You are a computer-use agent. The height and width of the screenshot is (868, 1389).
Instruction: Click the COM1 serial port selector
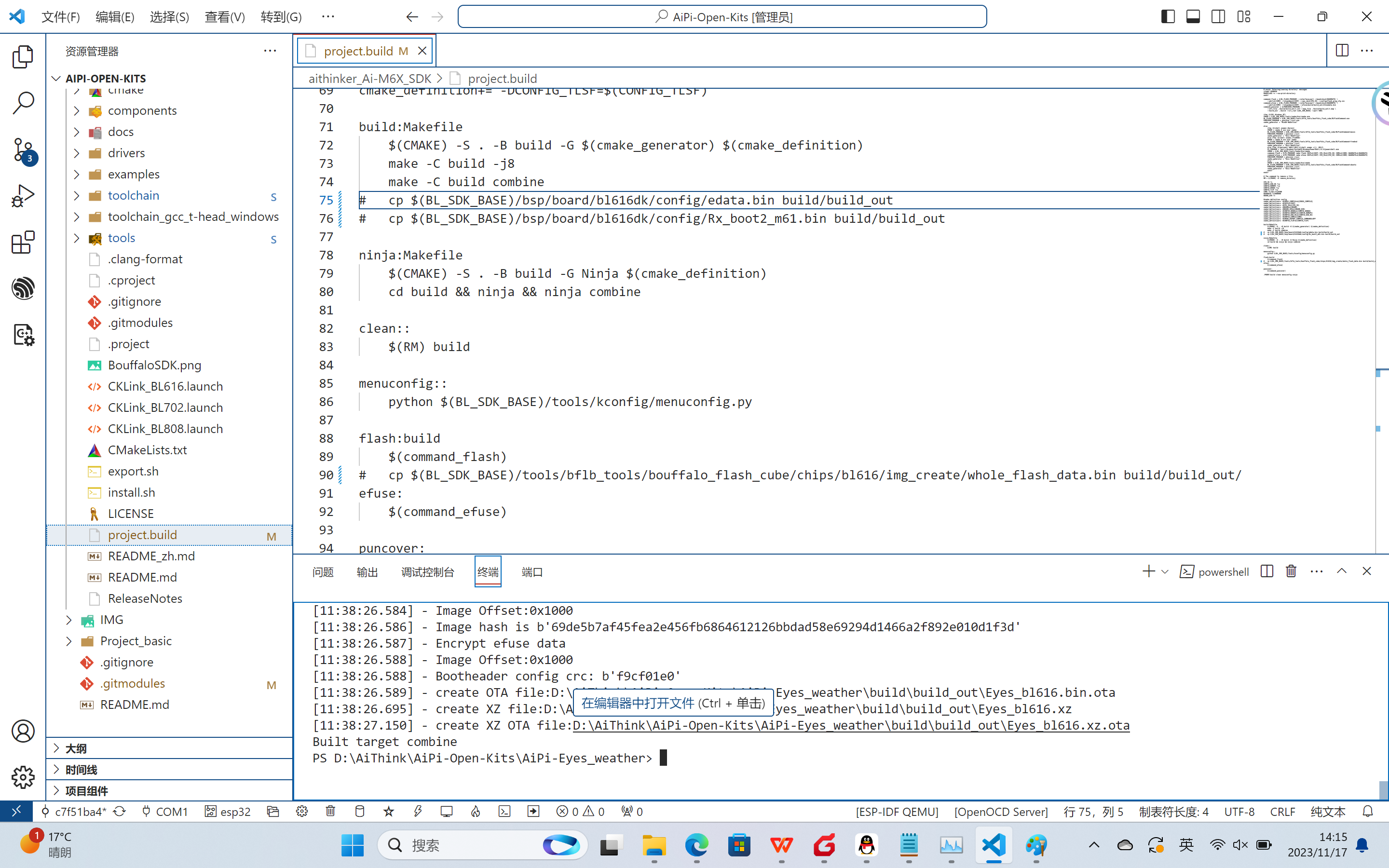click(165, 811)
